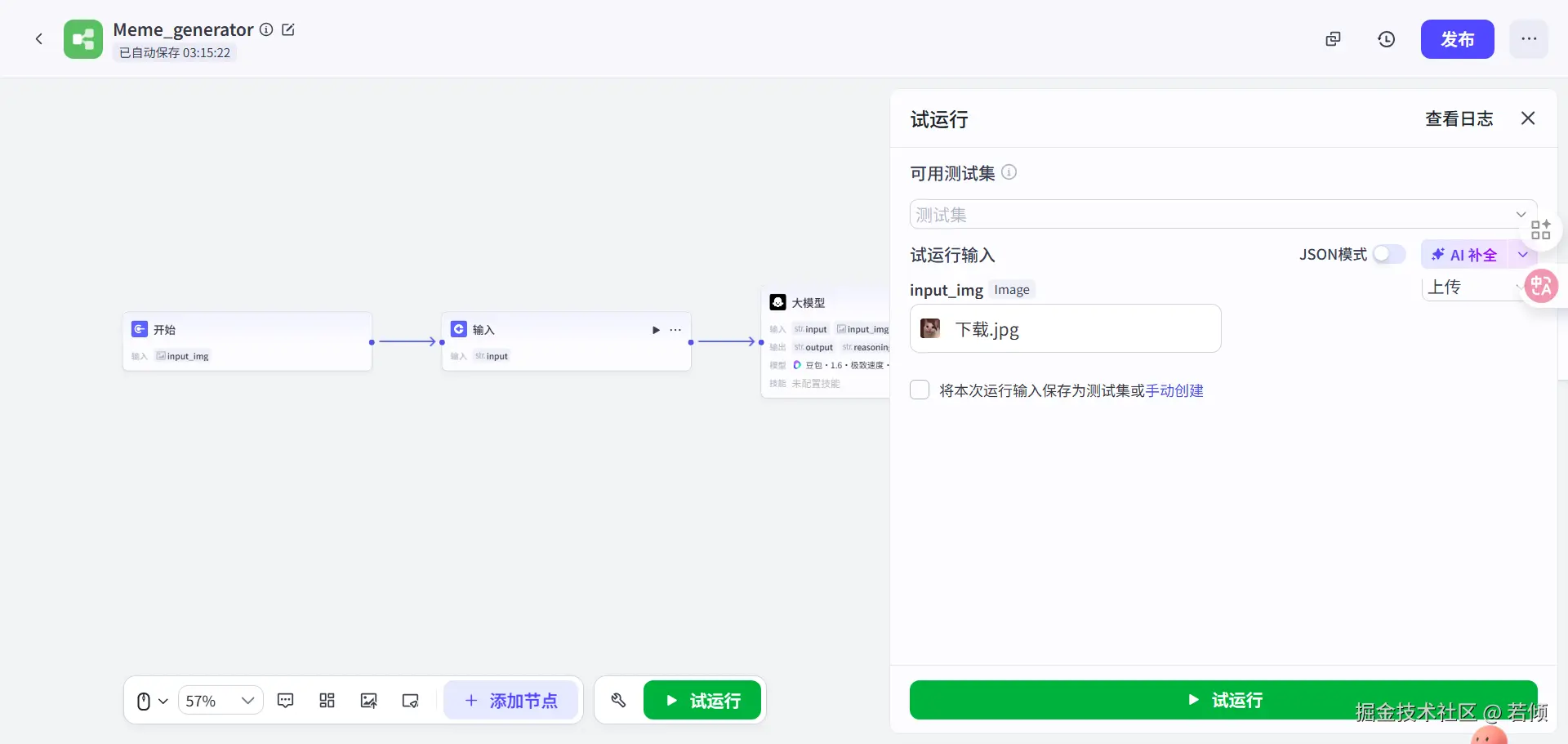The image size is (1568, 744).
Task: Open version history clock icon
Action: click(1386, 39)
